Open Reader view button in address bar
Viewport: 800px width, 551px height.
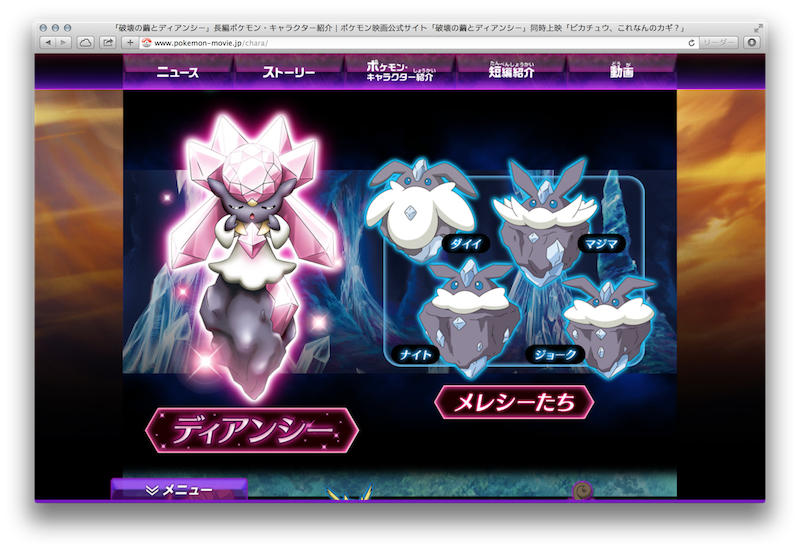(718, 43)
